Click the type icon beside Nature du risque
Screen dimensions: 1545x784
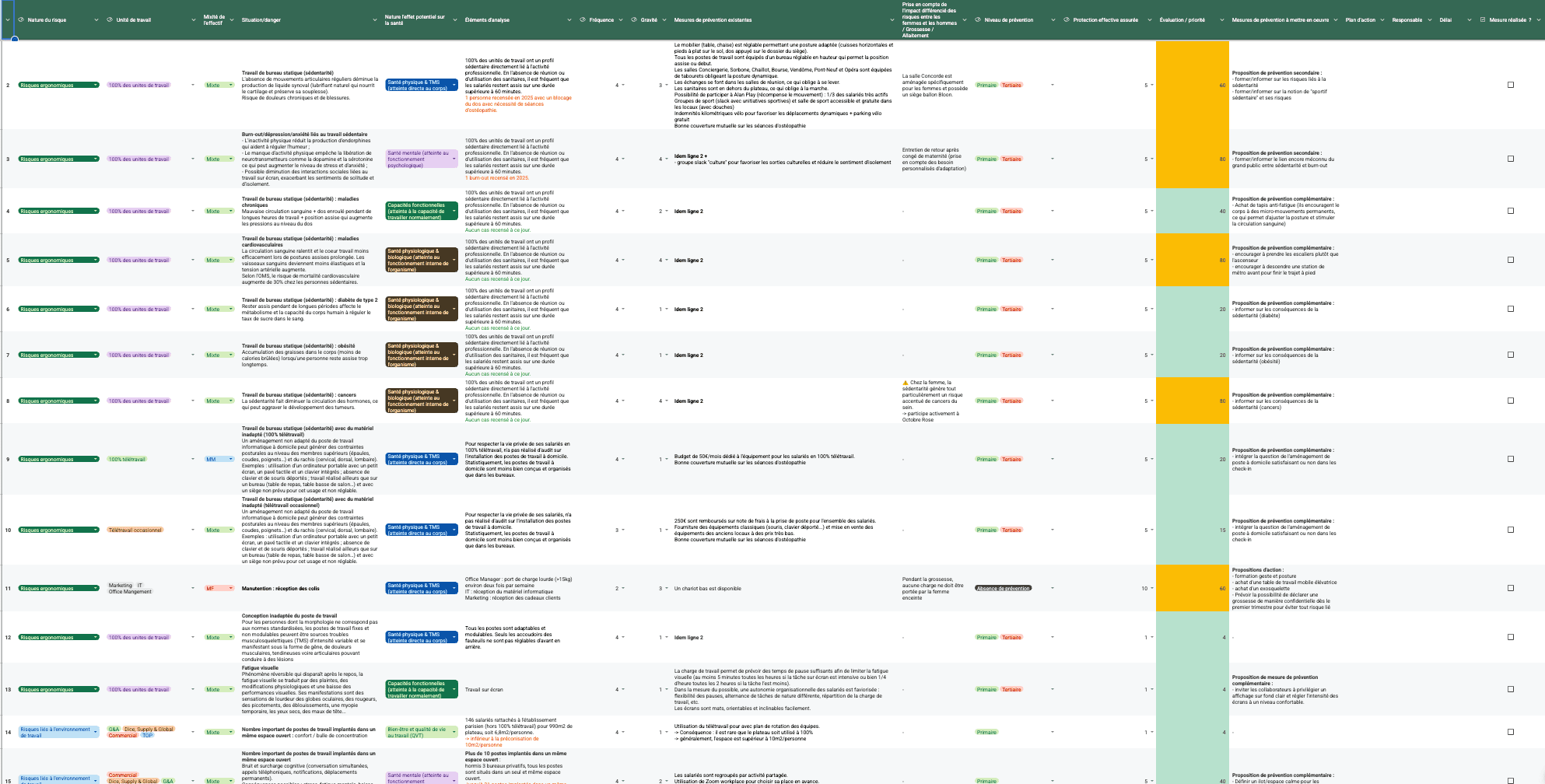point(21,20)
